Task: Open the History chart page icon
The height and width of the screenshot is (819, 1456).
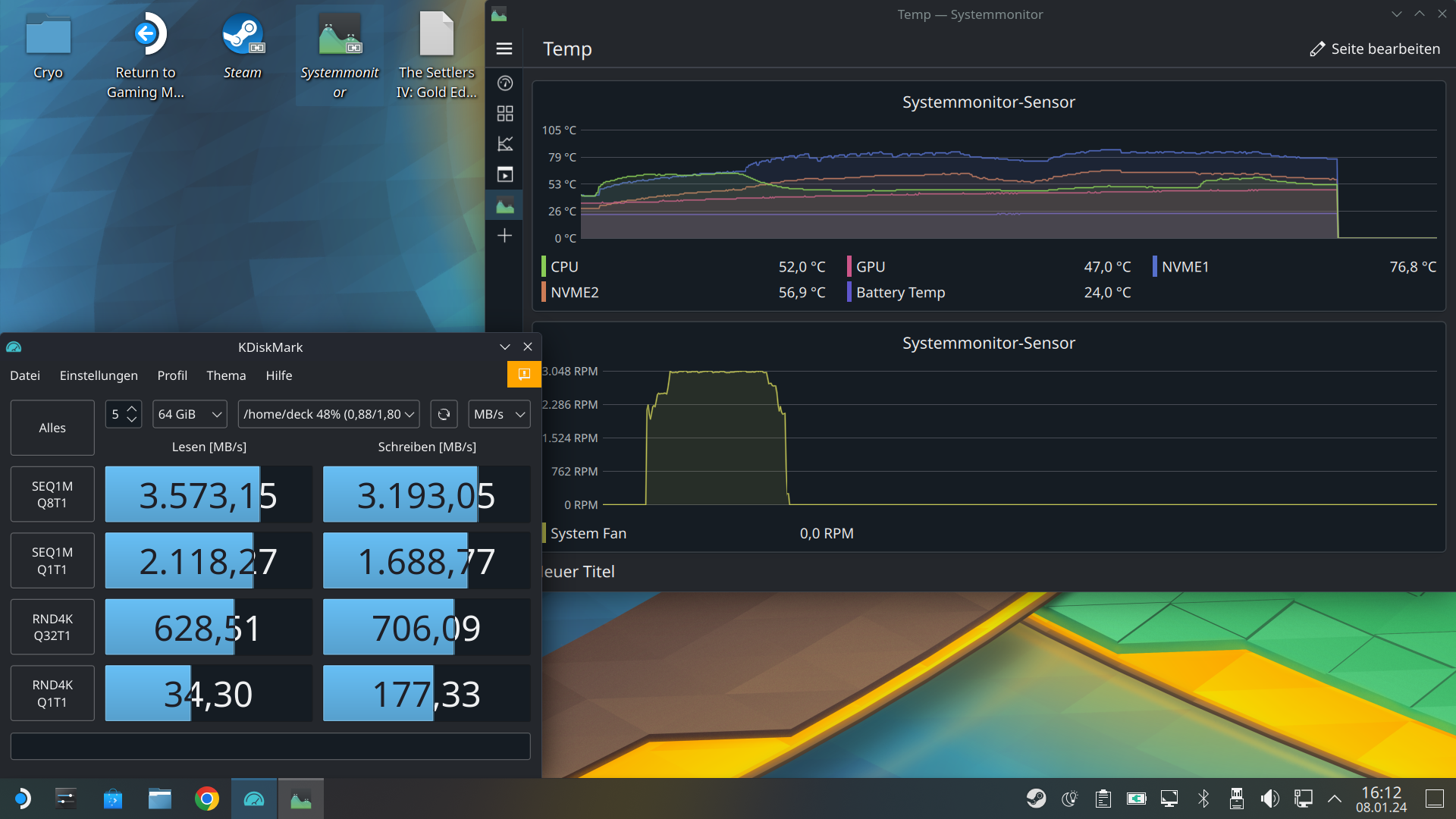Action: (504, 144)
